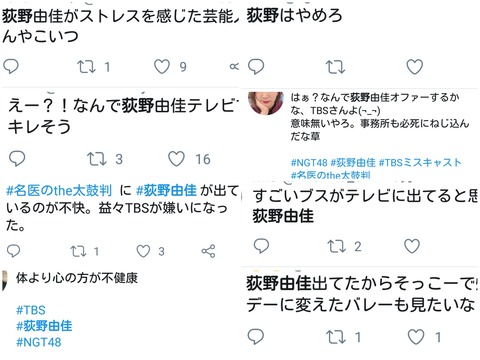Like the tweet with 16 likes
The image size is (480, 360).
(x=176, y=159)
